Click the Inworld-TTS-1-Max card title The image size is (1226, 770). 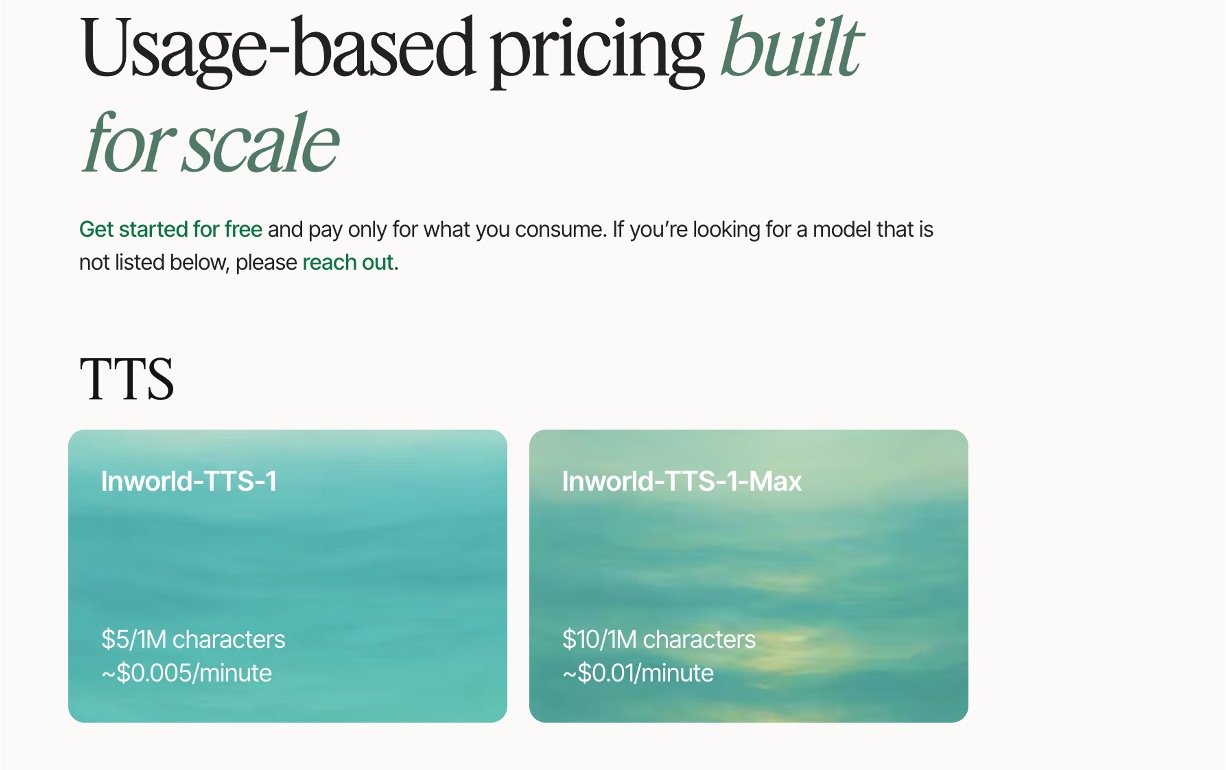[681, 481]
